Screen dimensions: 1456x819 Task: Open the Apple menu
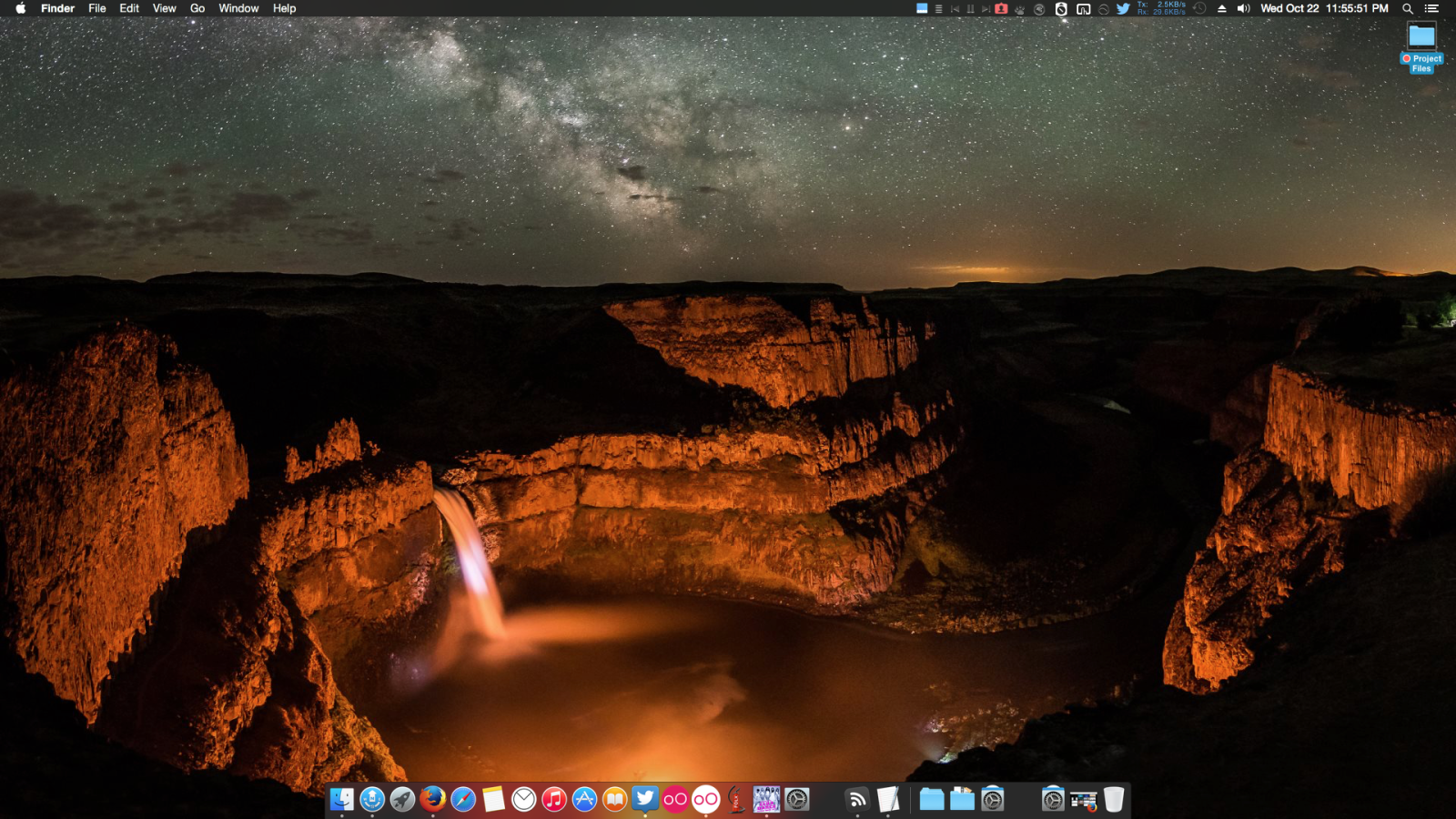20,8
